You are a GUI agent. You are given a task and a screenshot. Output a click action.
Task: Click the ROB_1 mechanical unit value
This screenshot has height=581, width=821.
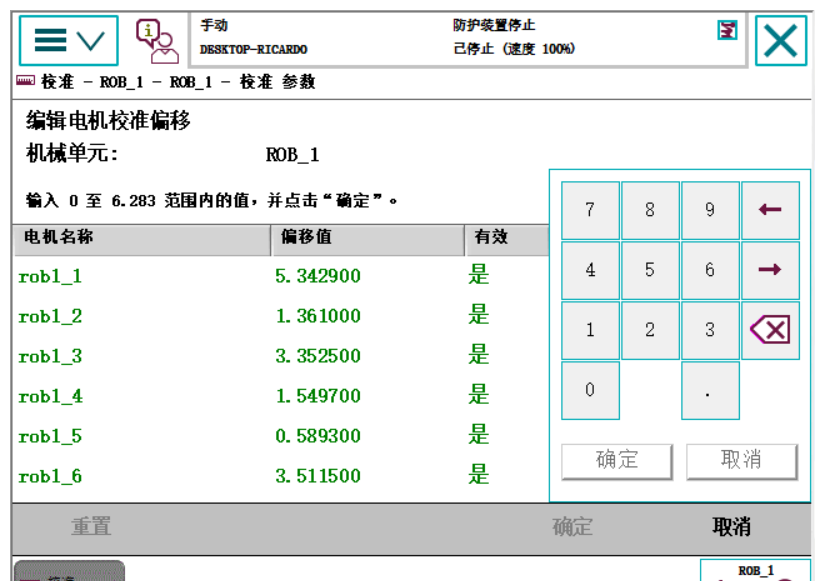(292, 155)
